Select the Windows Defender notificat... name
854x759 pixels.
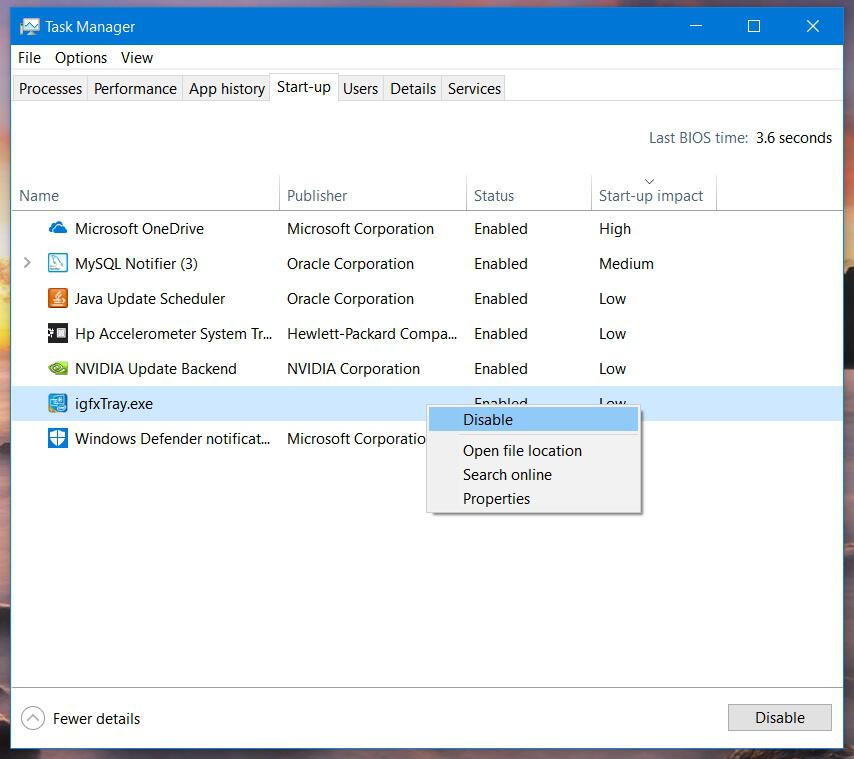[x=172, y=439]
